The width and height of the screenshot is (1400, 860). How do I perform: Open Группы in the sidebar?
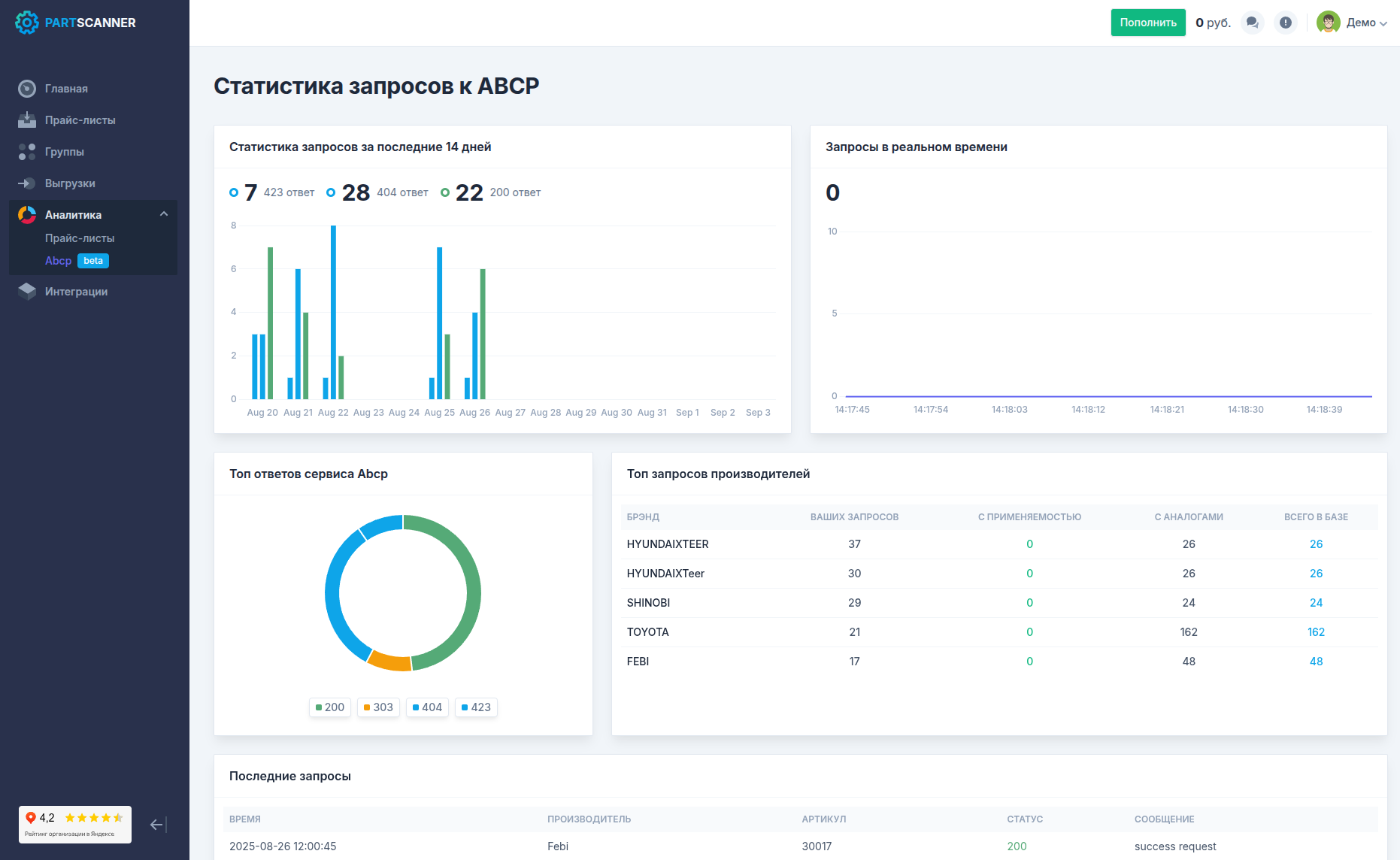click(x=65, y=152)
